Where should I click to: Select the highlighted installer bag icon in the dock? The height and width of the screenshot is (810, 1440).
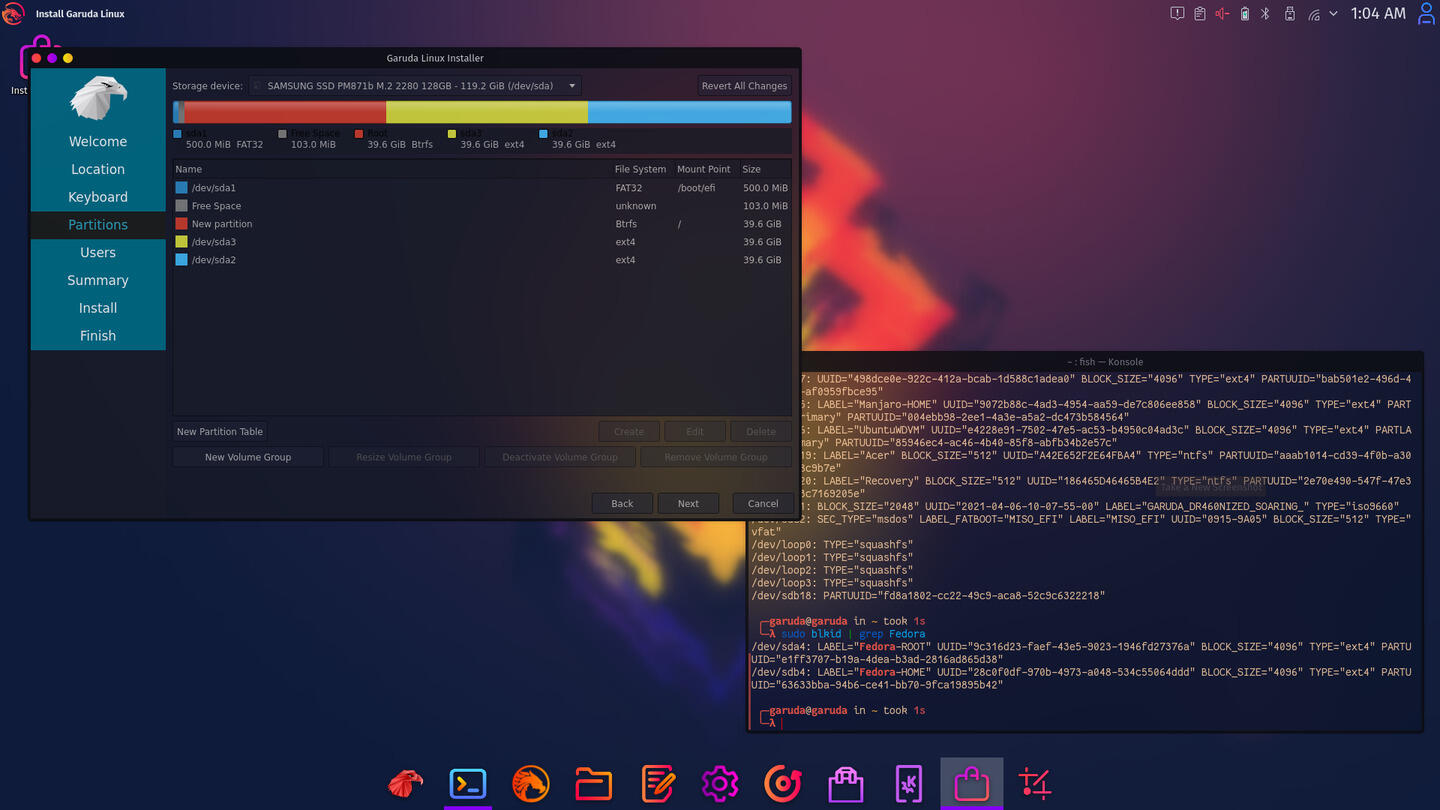click(972, 783)
